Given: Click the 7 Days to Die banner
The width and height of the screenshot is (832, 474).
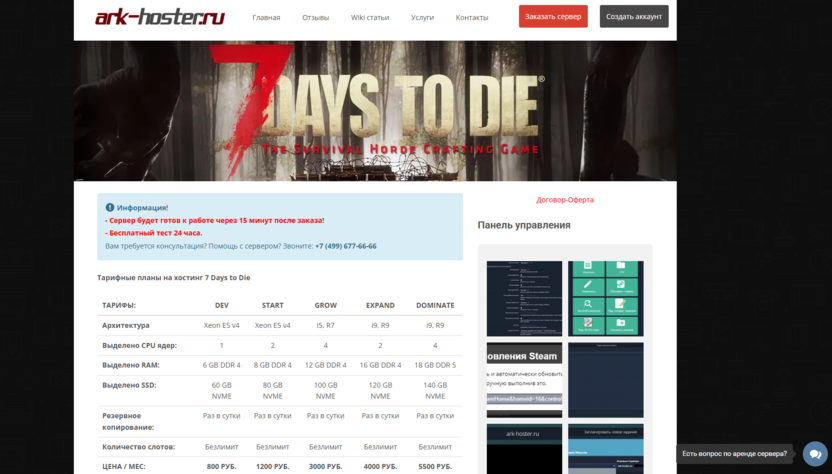Looking at the screenshot, I should pyautogui.click(x=375, y=111).
